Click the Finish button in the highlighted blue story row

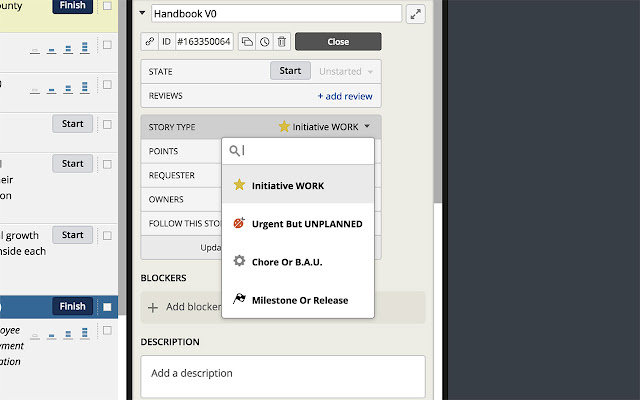[72, 306]
